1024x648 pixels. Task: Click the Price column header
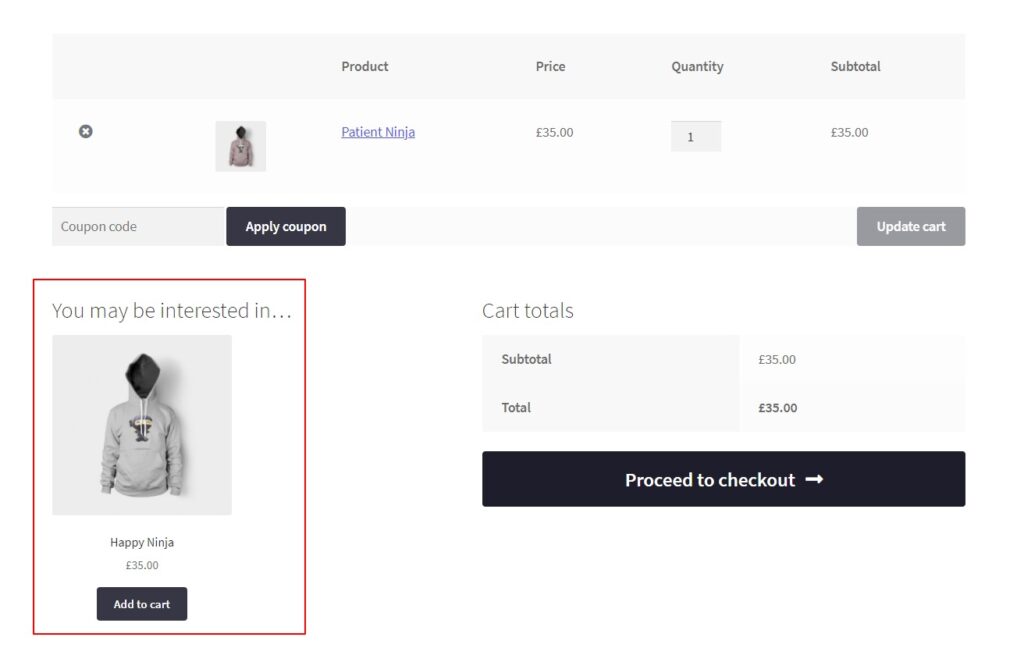[550, 66]
